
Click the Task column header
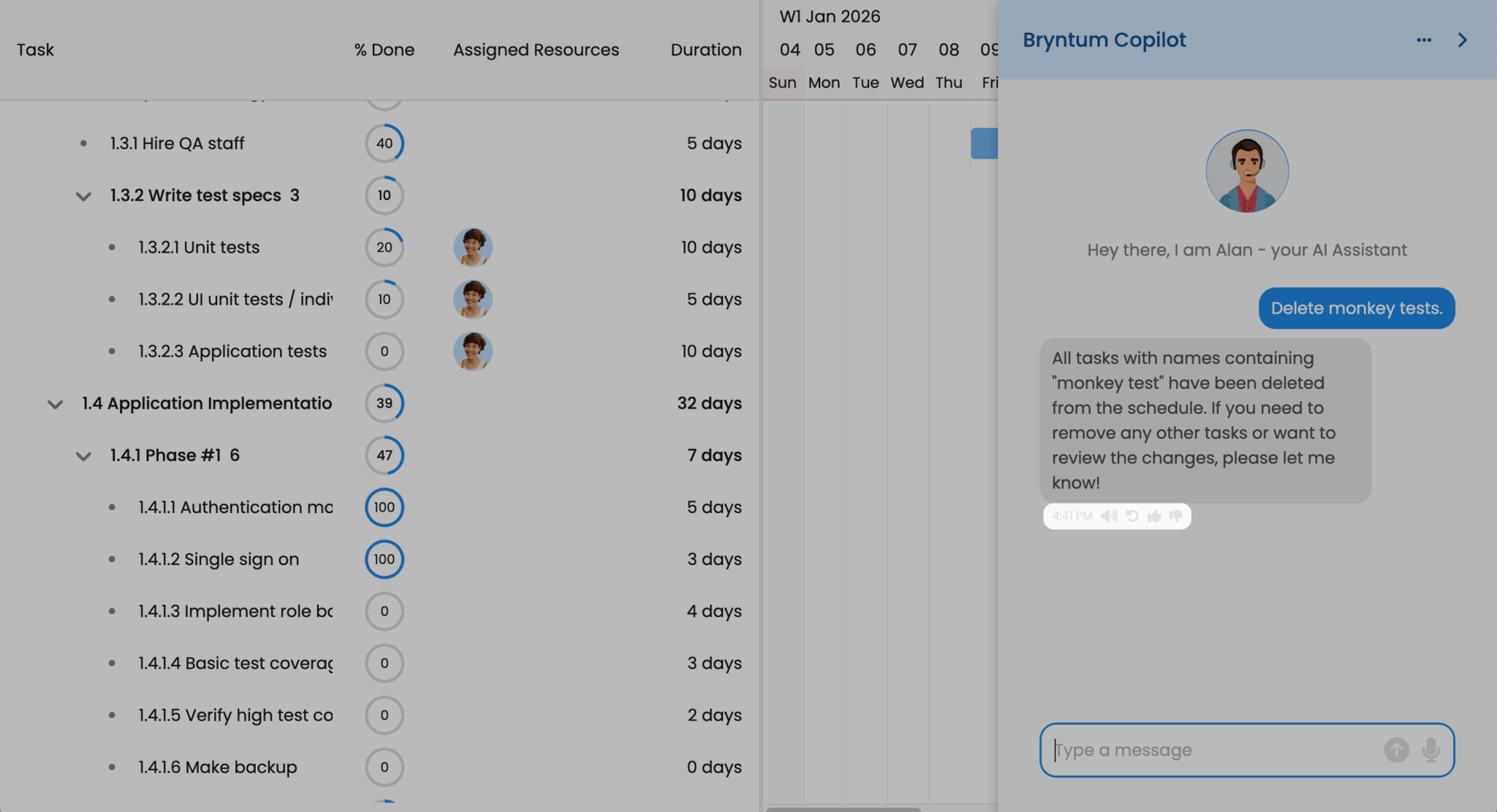[35, 50]
